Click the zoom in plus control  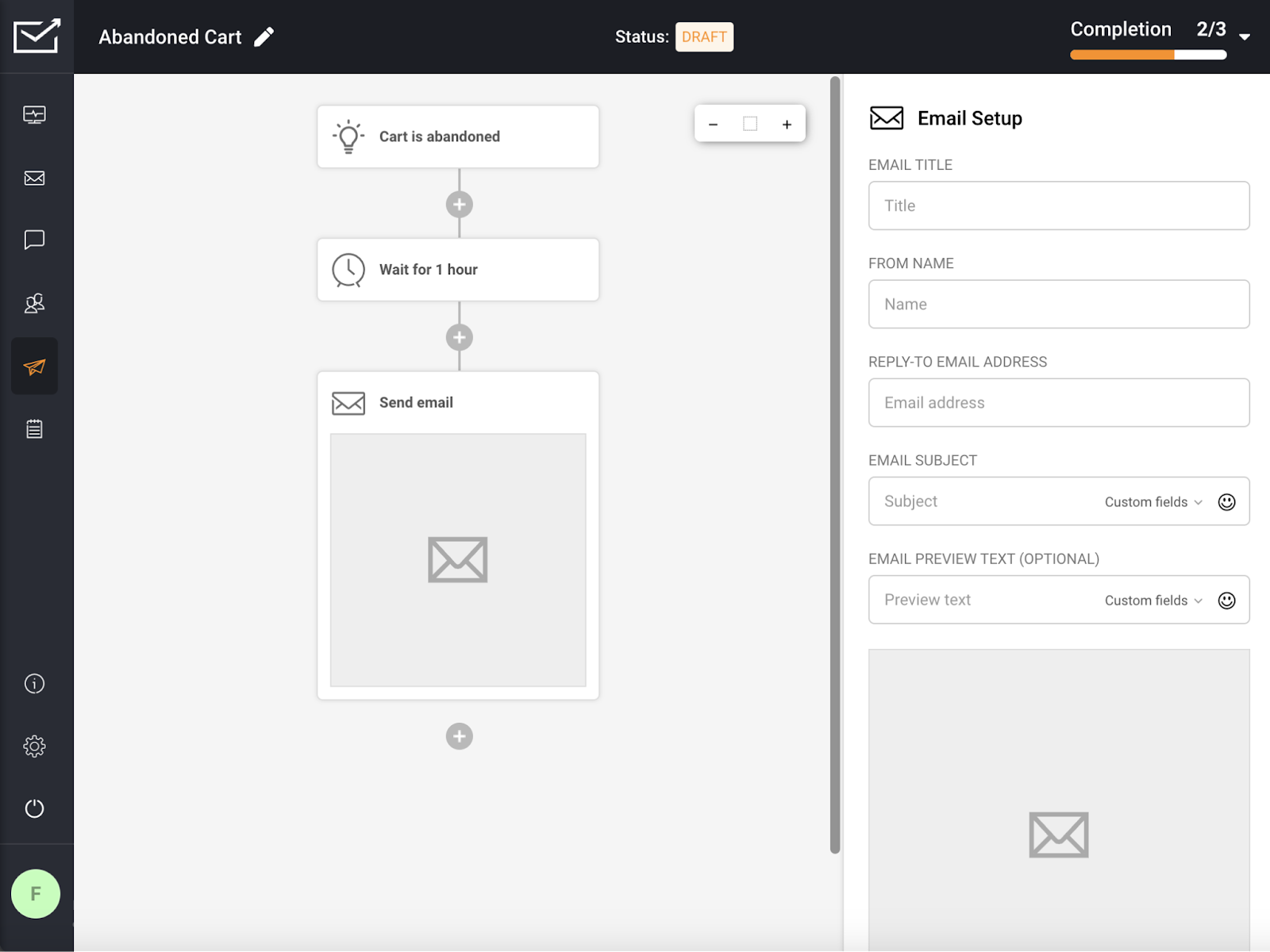click(787, 124)
